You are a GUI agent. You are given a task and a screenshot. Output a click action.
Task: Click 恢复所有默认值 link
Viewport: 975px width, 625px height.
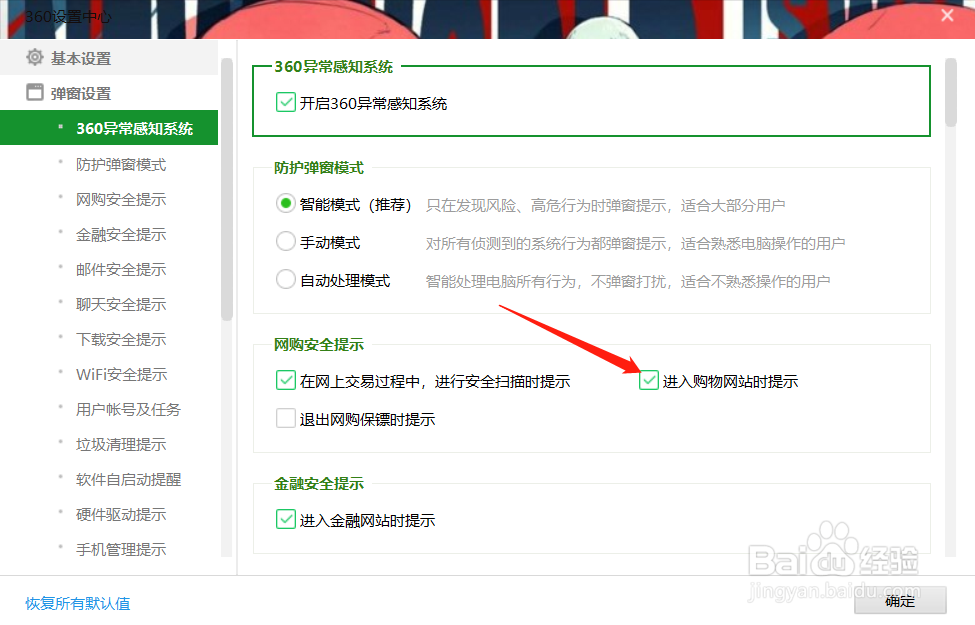[78, 603]
